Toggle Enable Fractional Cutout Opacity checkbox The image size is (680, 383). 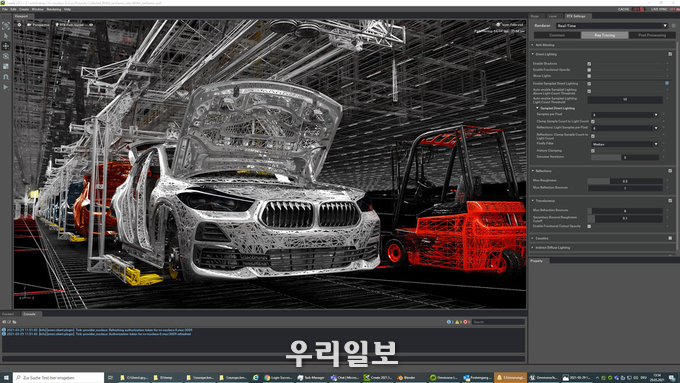click(x=589, y=226)
